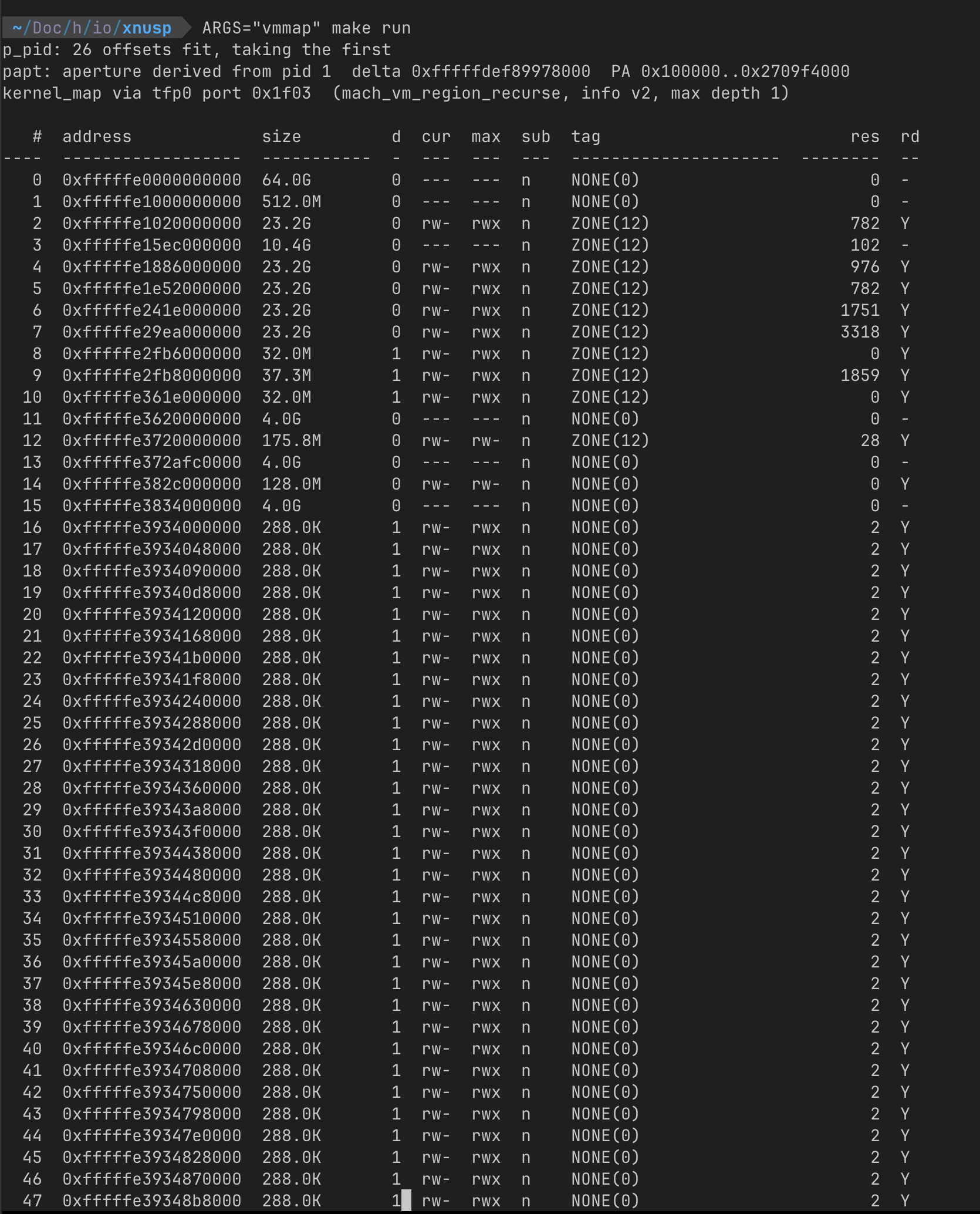This screenshot has width=980, height=1214.
Task: Click the 512.0M size in row 1
Action: coord(292,201)
